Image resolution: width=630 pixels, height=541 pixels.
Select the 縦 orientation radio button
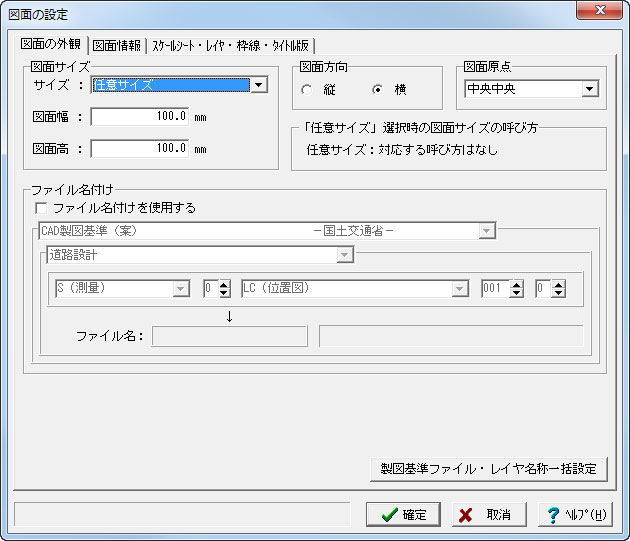[306, 90]
